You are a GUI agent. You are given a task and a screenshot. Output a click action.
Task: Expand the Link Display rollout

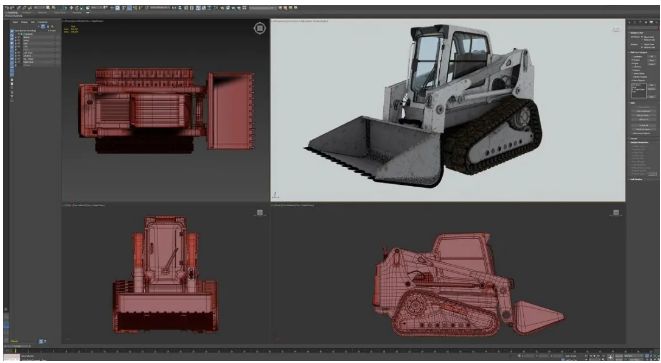pyautogui.click(x=636, y=179)
